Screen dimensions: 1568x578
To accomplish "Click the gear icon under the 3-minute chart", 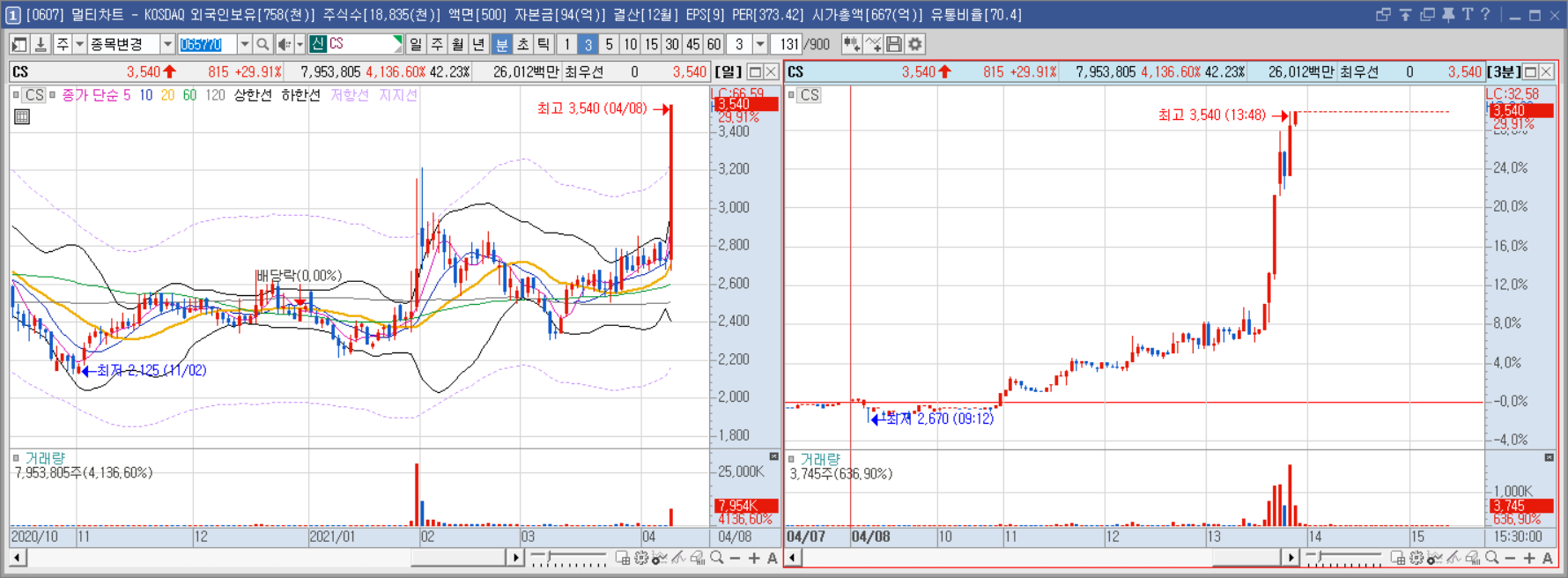I will pos(1416,558).
